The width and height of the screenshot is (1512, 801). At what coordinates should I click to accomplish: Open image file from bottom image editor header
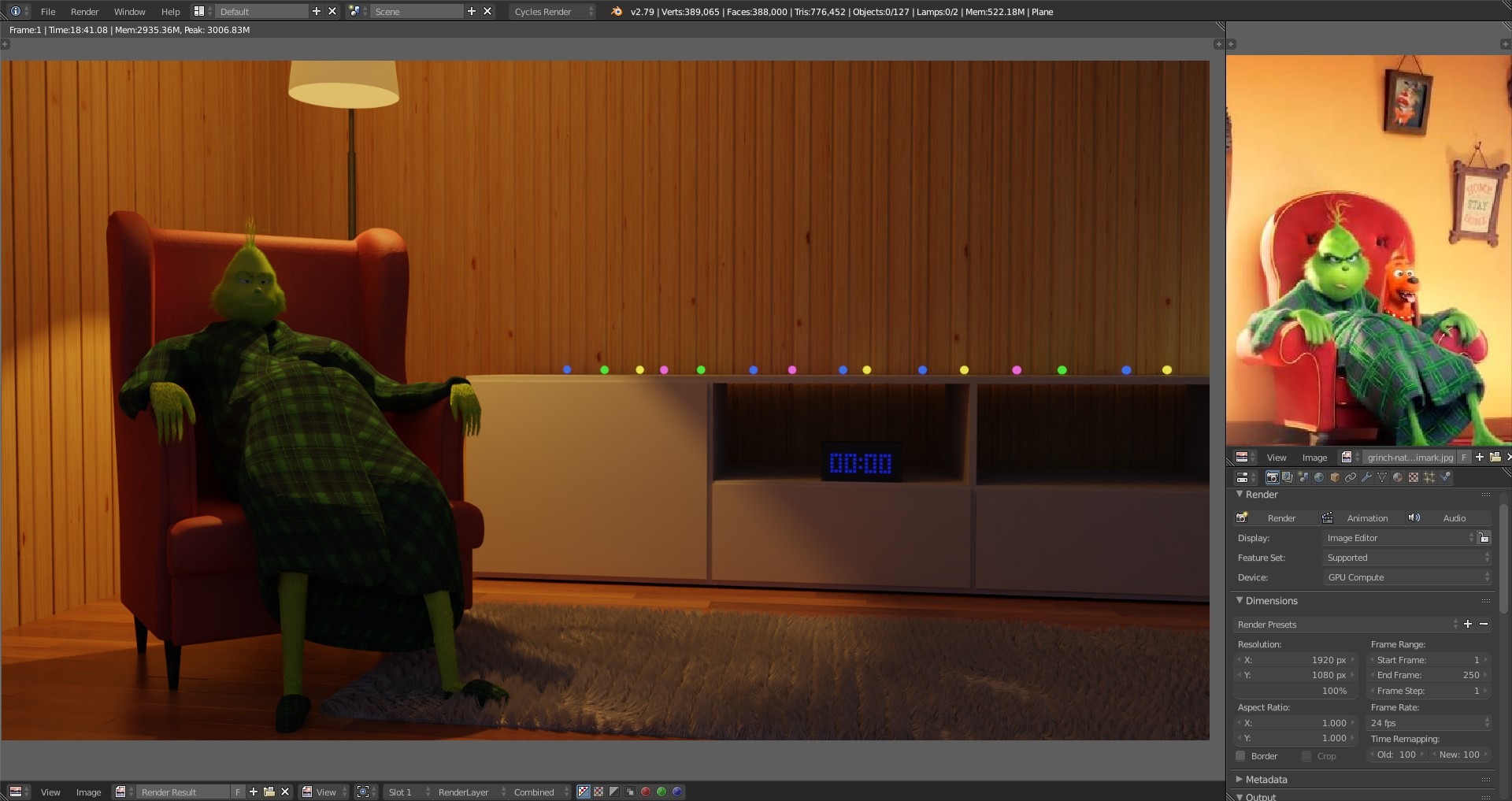tap(269, 792)
